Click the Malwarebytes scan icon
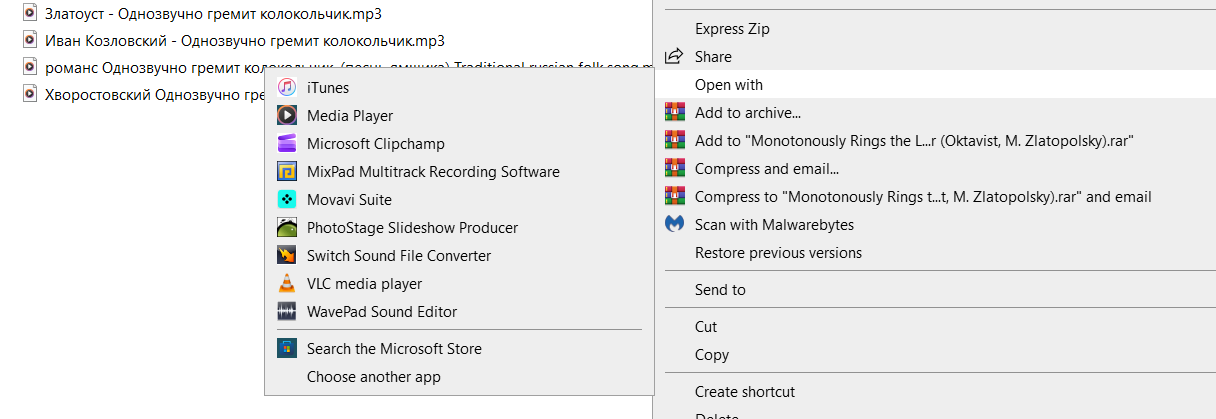 click(x=675, y=225)
